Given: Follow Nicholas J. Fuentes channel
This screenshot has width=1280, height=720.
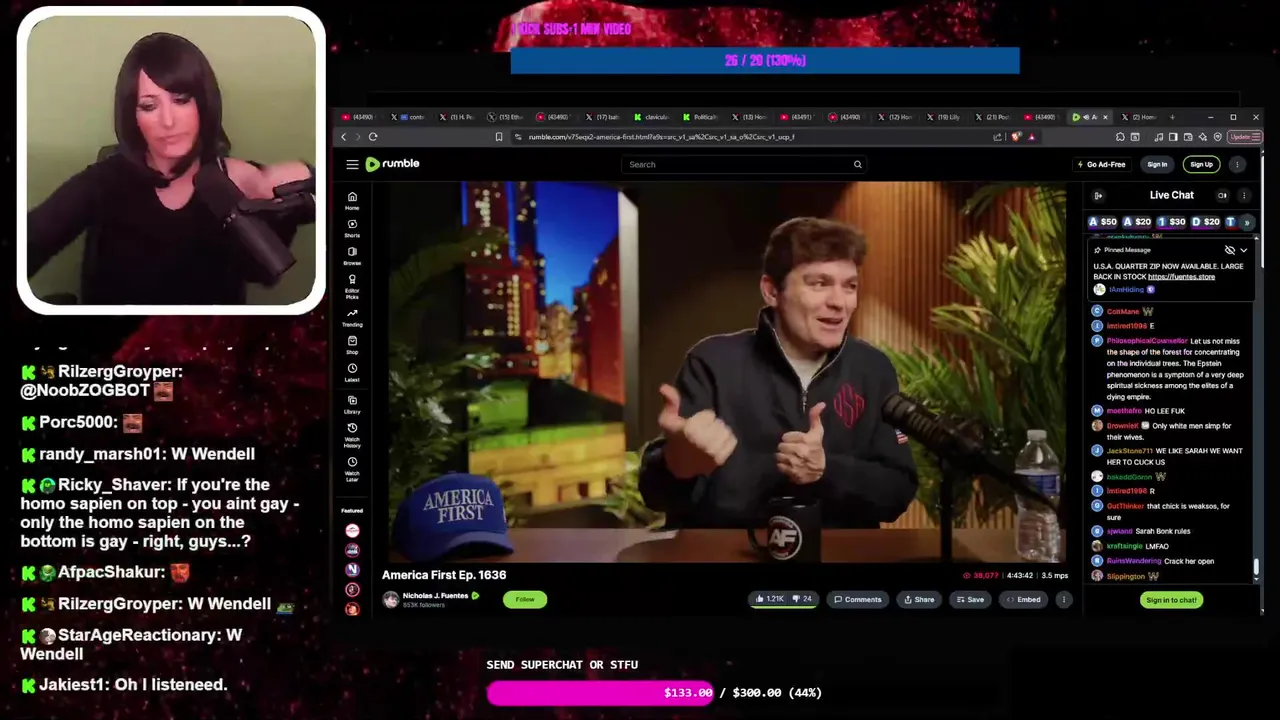Looking at the screenshot, I should tap(525, 599).
